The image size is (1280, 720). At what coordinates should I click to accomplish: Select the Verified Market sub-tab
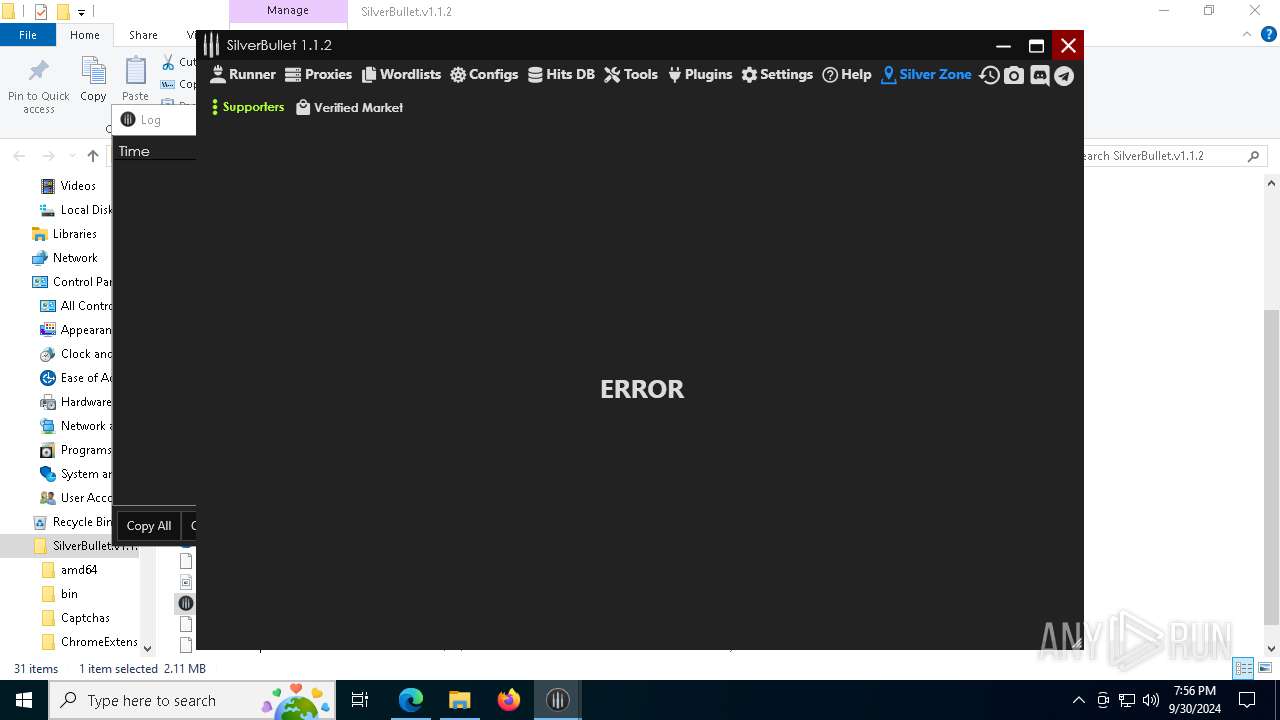[349, 107]
